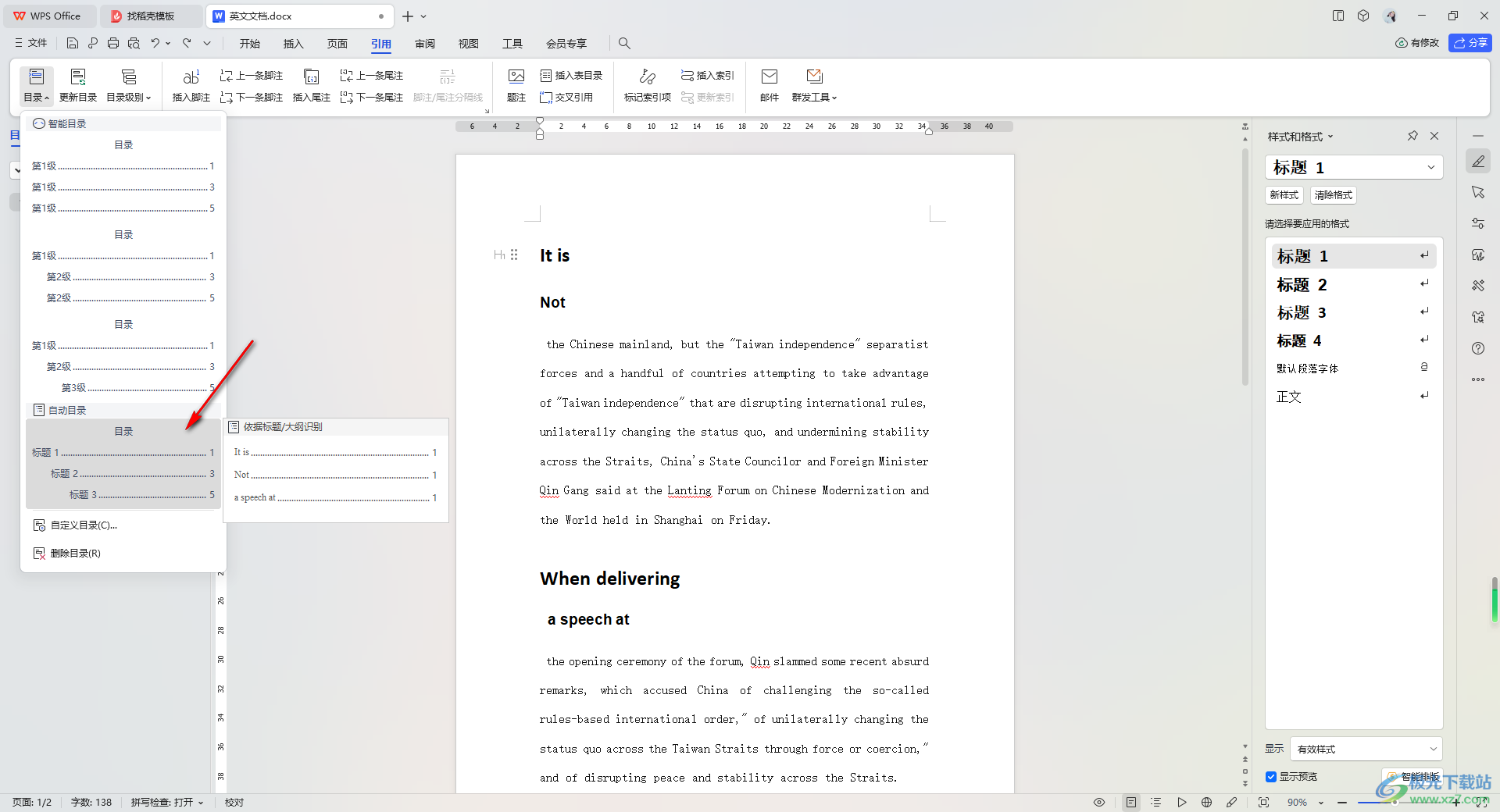The height and width of the screenshot is (812, 1500).
Task: Click Mark index entry (标记索引项)
Action: (648, 85)
